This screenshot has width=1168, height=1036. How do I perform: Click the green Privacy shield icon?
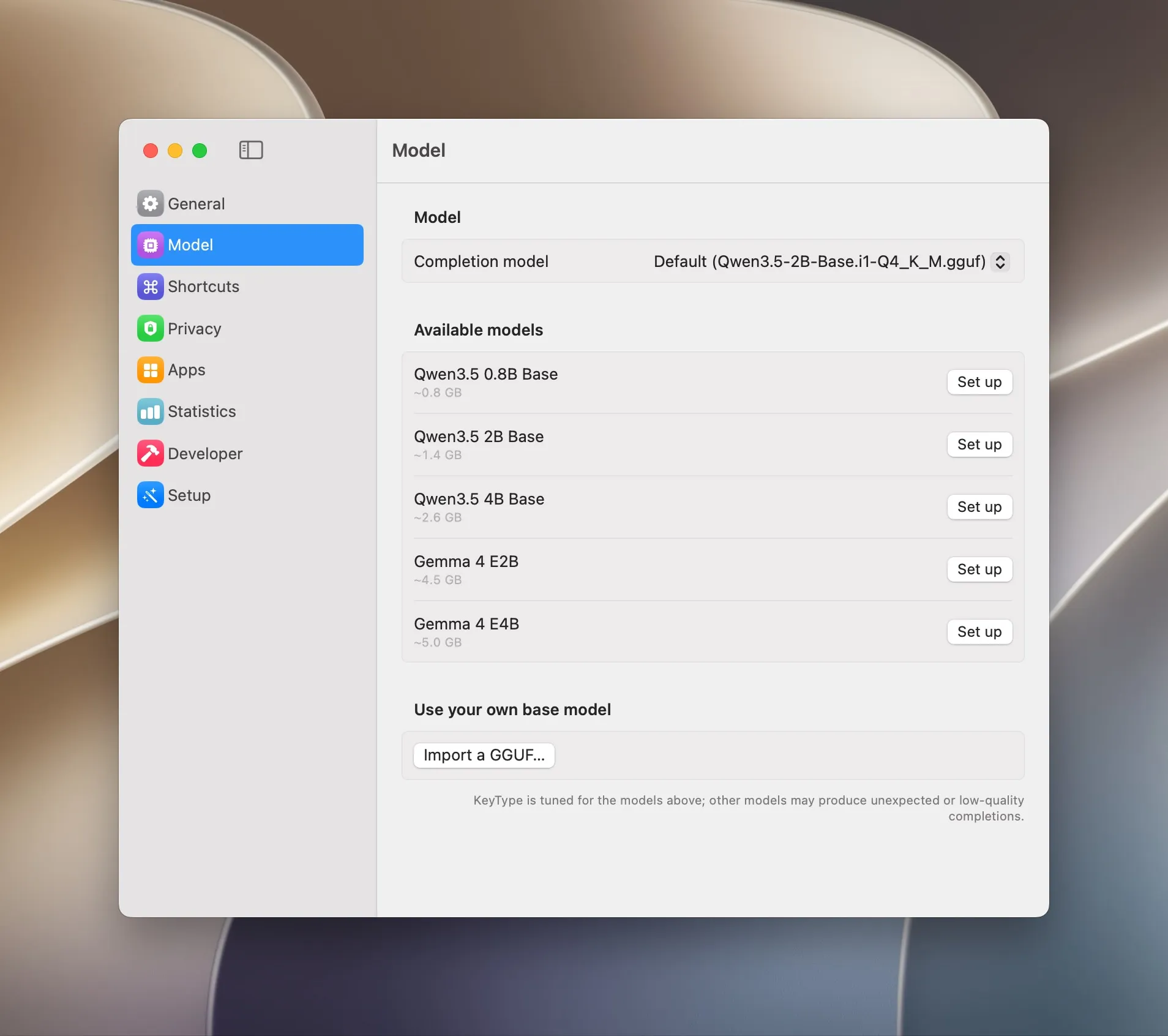coord(151,328)
